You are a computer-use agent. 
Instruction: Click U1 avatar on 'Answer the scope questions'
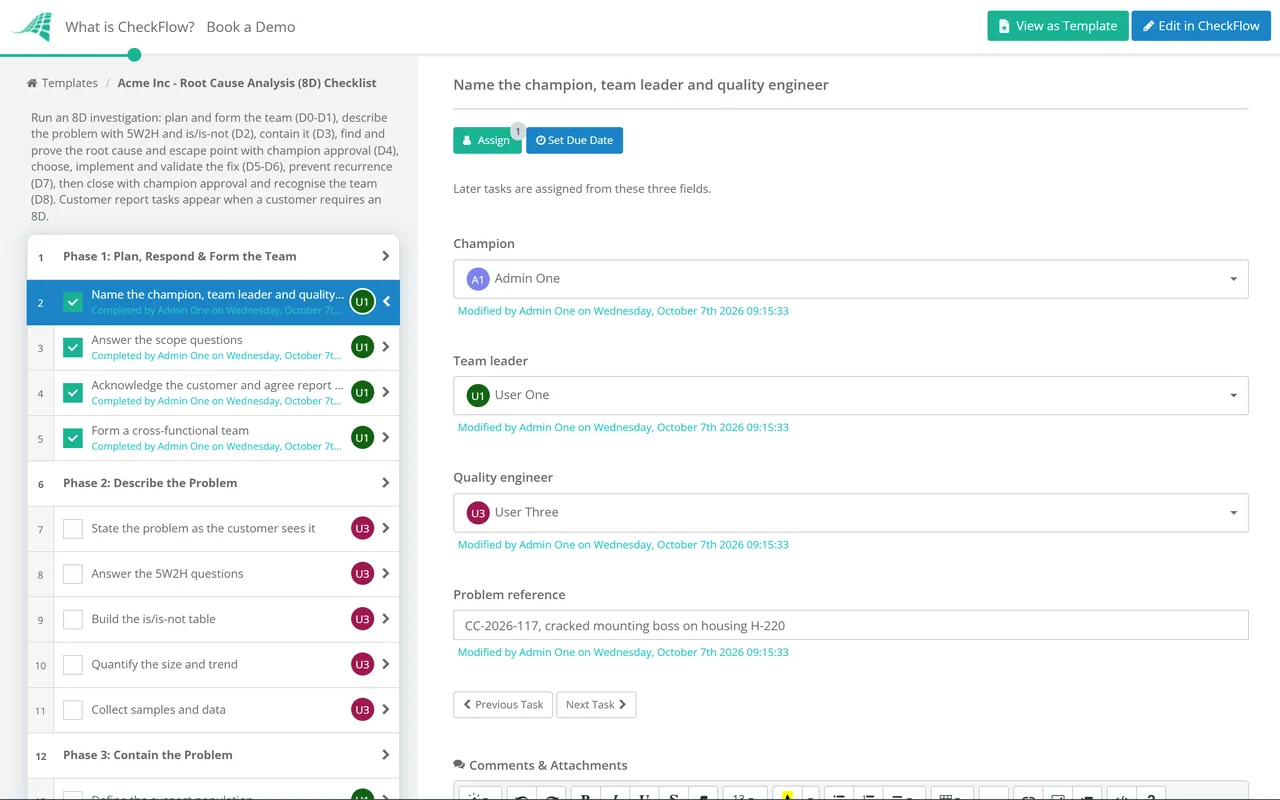click(362, 347)
